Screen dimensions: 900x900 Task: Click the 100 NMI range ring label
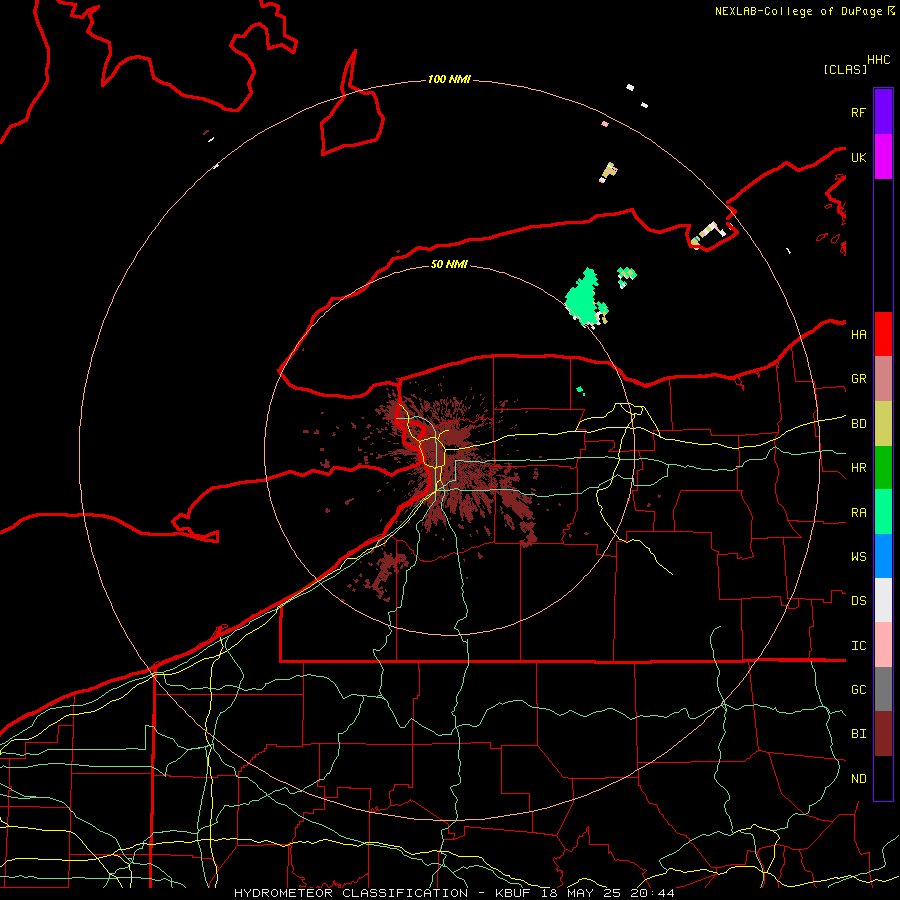449,79
